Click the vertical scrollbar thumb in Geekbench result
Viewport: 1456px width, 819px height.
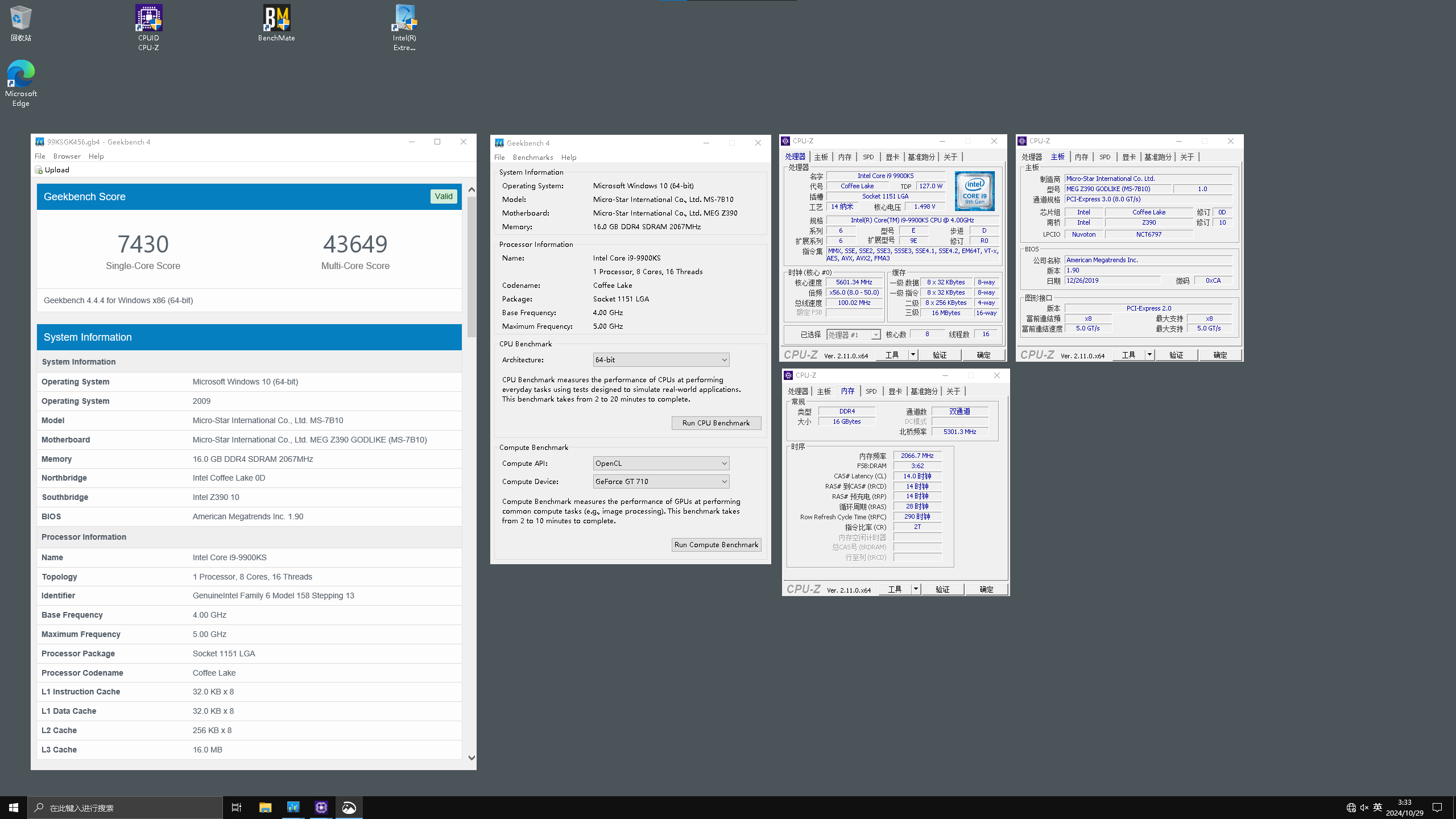[471, 266]
